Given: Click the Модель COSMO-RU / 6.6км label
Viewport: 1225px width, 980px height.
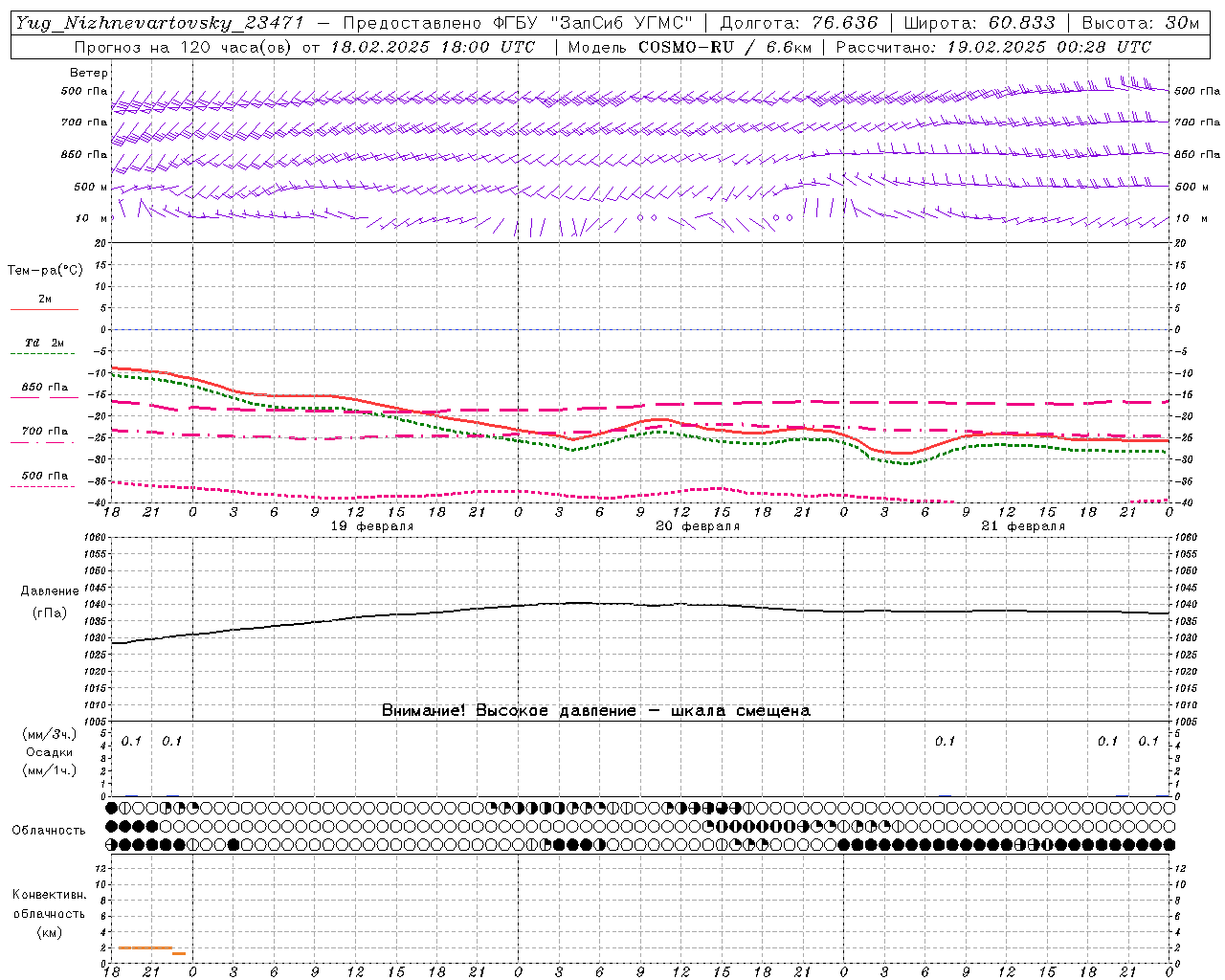Looking at the screenshot, I should [x=690, y=47].
